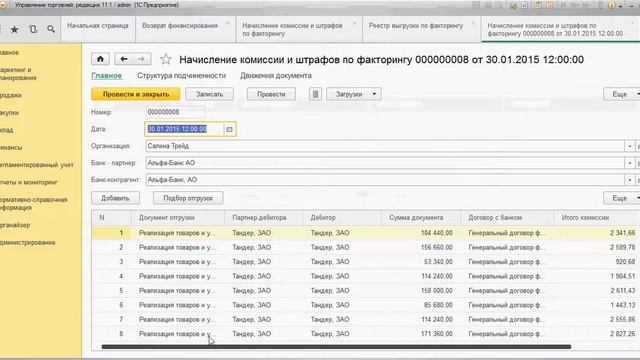Click the Организация field Сапина Трейд
640x360 pixels.
(x=385, y=146)
